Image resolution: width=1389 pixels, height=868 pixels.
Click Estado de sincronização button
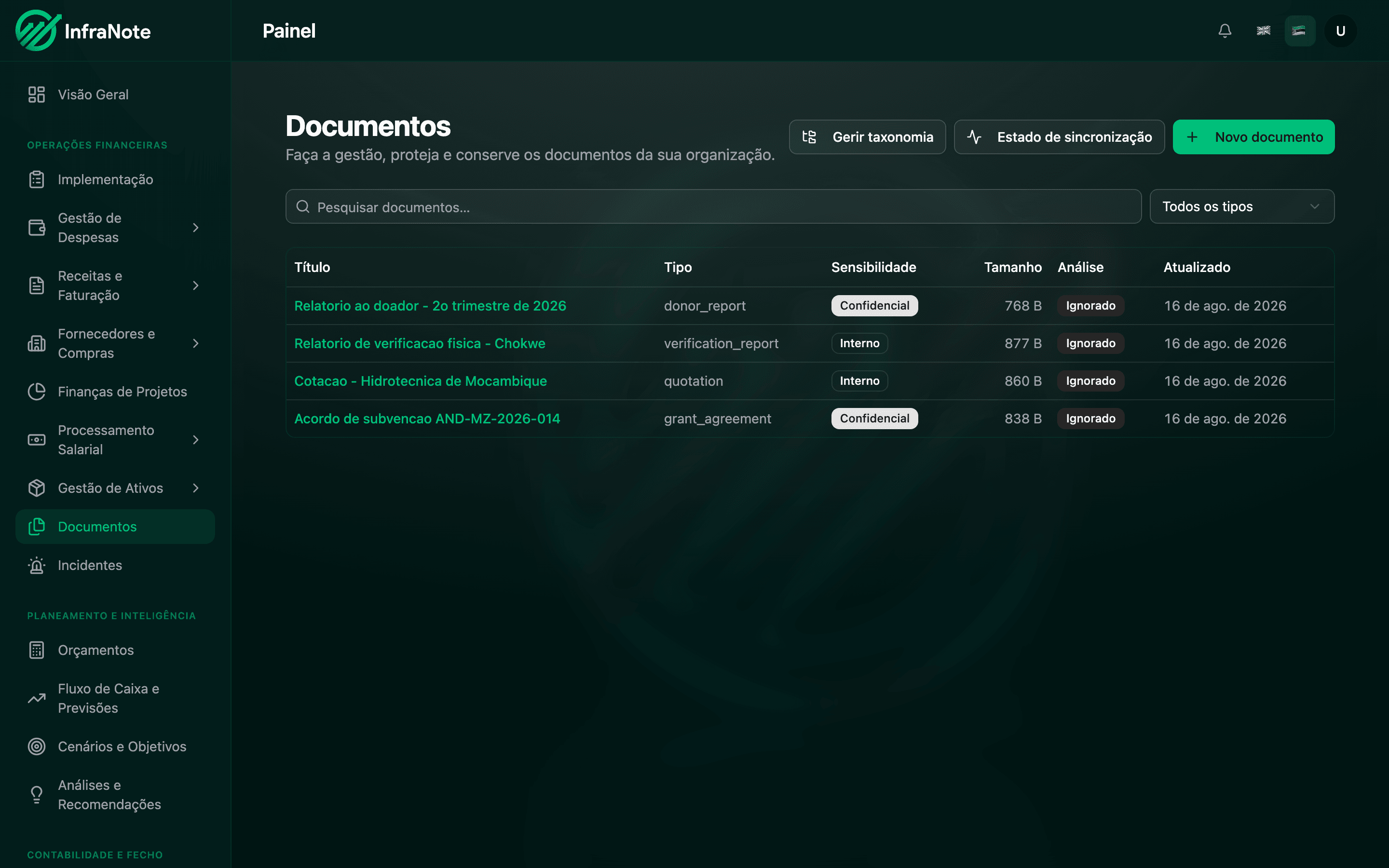(x=1059, y=136)
